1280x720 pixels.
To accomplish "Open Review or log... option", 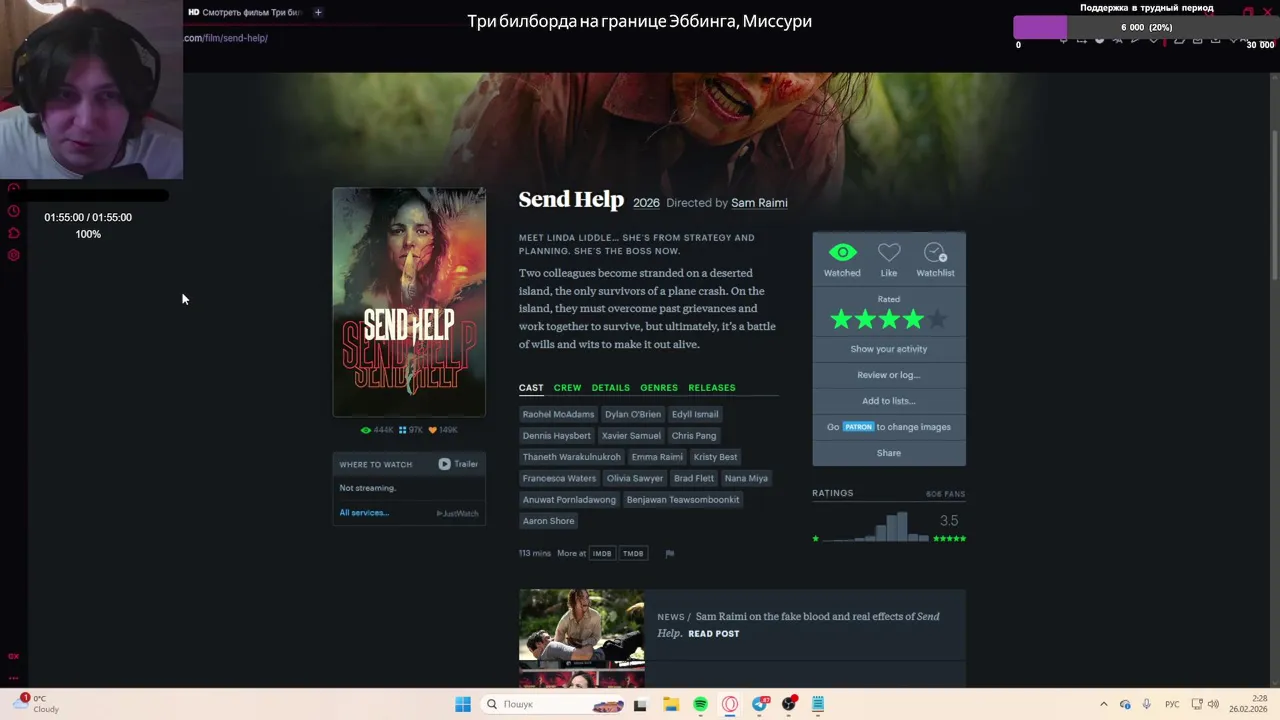I will (x=889, y=375).
